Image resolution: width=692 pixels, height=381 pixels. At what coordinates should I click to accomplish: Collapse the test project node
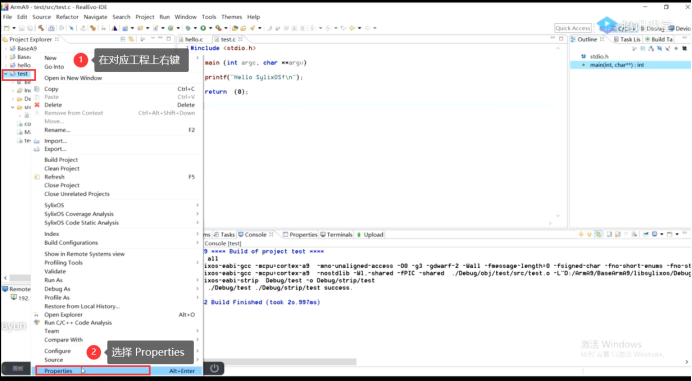point(6,74)
